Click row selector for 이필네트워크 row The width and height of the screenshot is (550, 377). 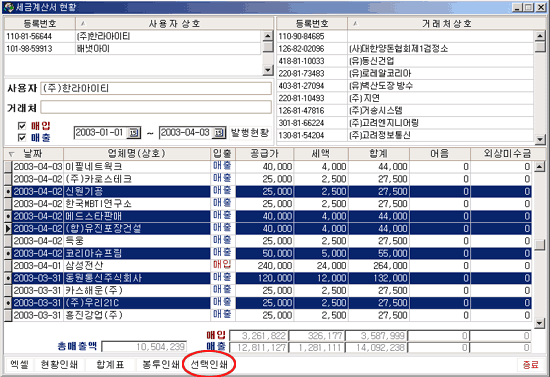click(8, 167)
